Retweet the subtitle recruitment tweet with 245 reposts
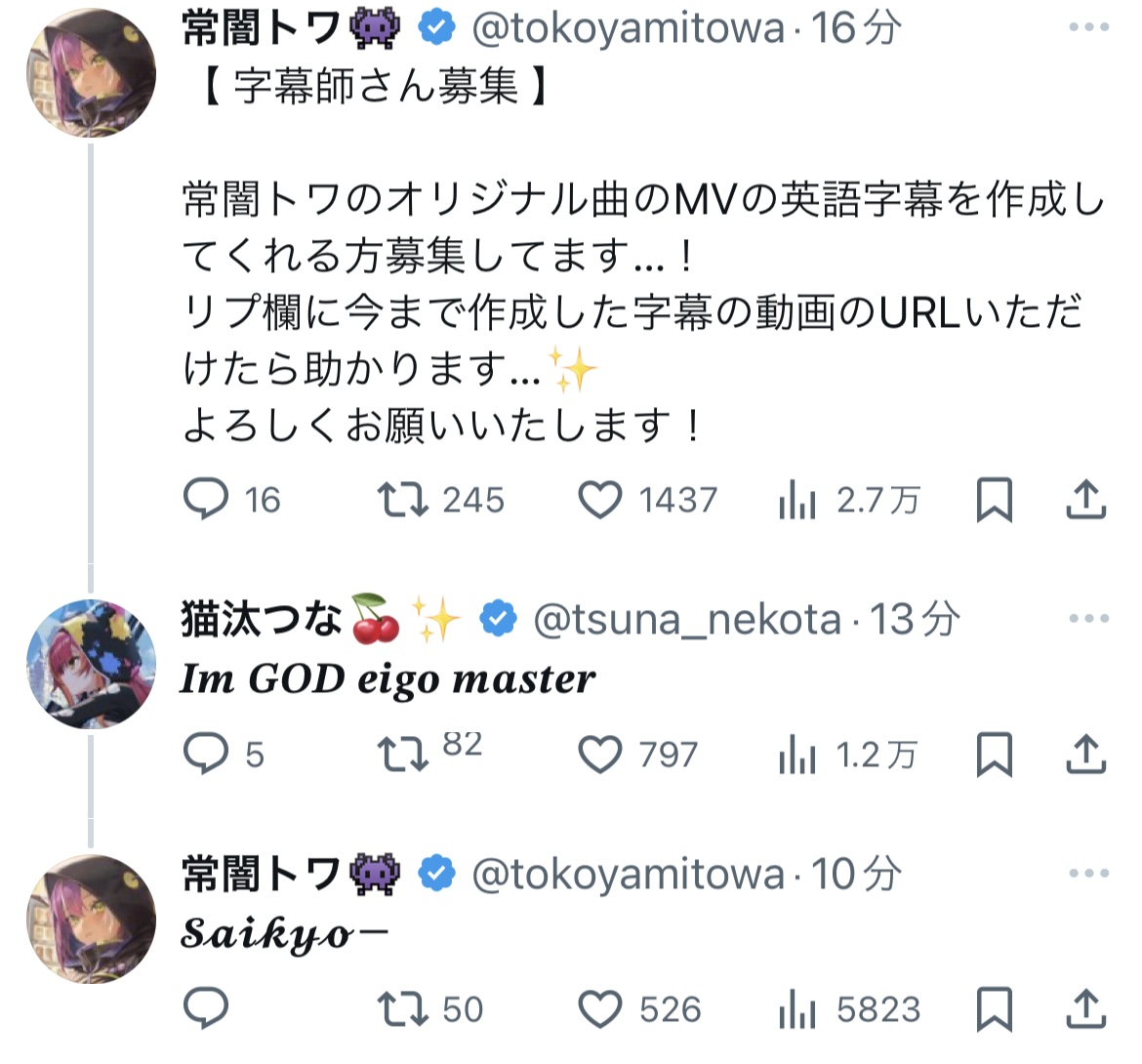This screenshot has width=1142, height=1064. pyautogui.click(x=402, y=500)
